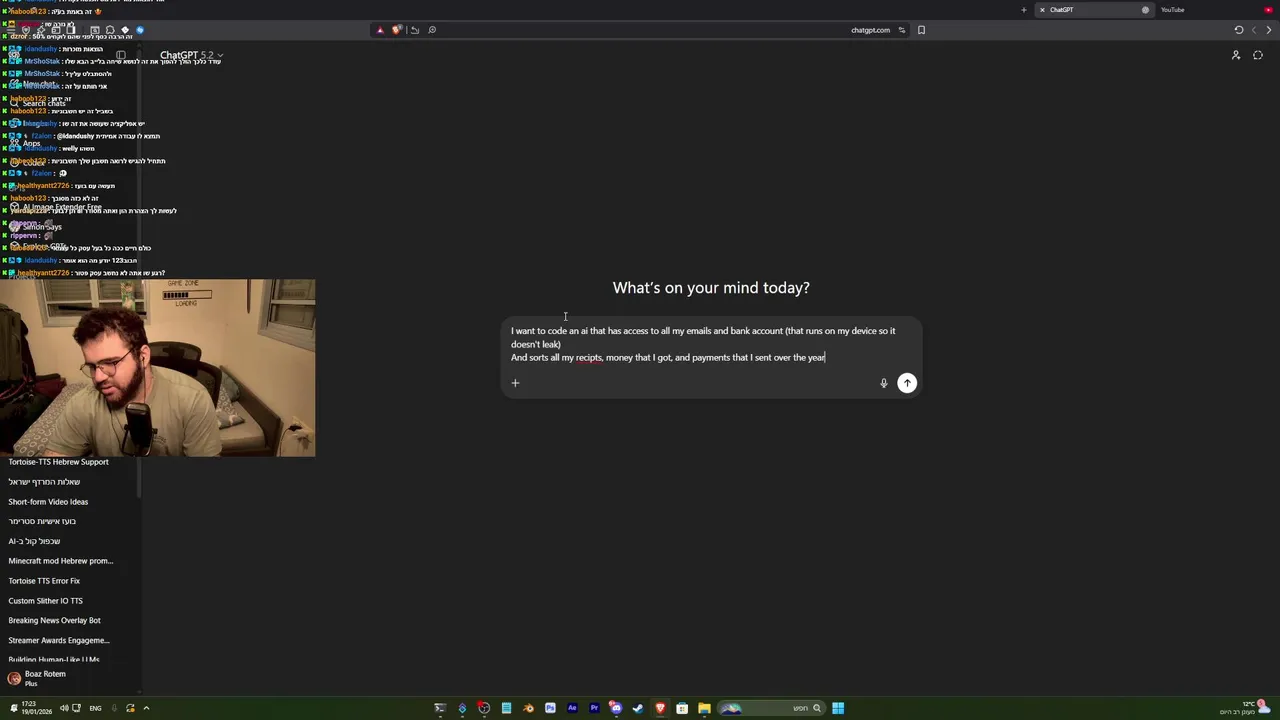Click the Brave Rewards triangle icon
Viewport: 1280px width, 720px height.
pyautogui.click(x=380, y=30)
